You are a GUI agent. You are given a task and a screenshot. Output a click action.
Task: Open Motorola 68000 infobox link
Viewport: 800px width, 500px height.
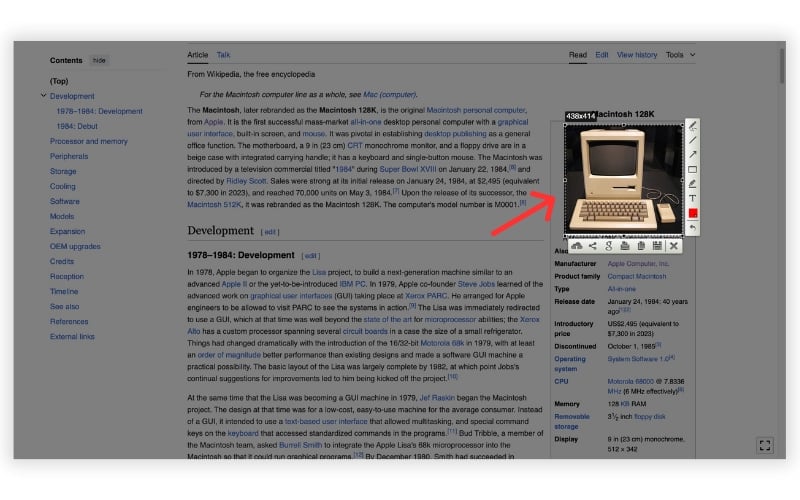pos(631,381)
